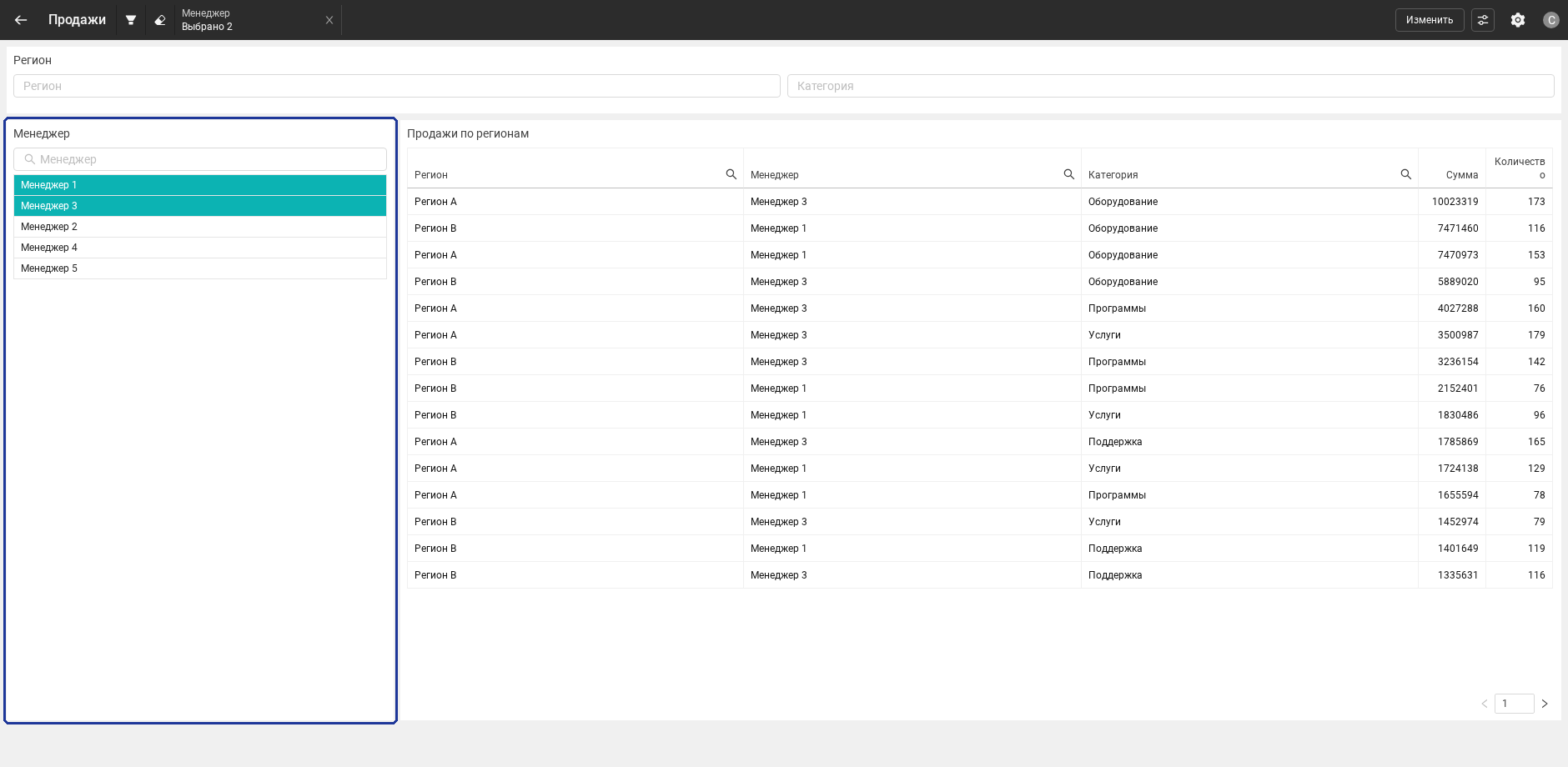The height and width of the screenshot is (767, 1568).
Task: Select Менеджер 4 in the list
Action: pos(200,248)
